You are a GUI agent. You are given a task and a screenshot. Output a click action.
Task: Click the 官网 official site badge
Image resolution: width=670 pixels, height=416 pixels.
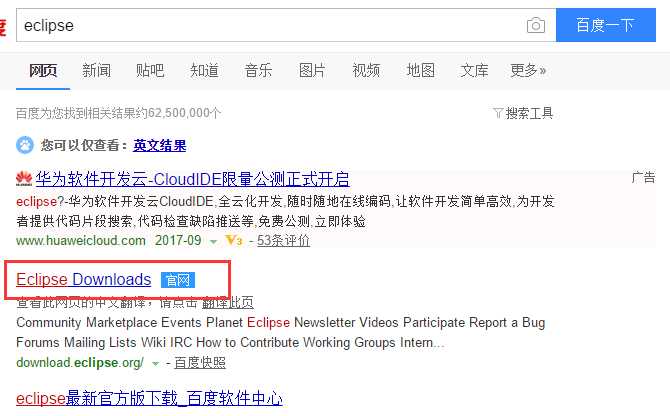(x=178, y=280)
